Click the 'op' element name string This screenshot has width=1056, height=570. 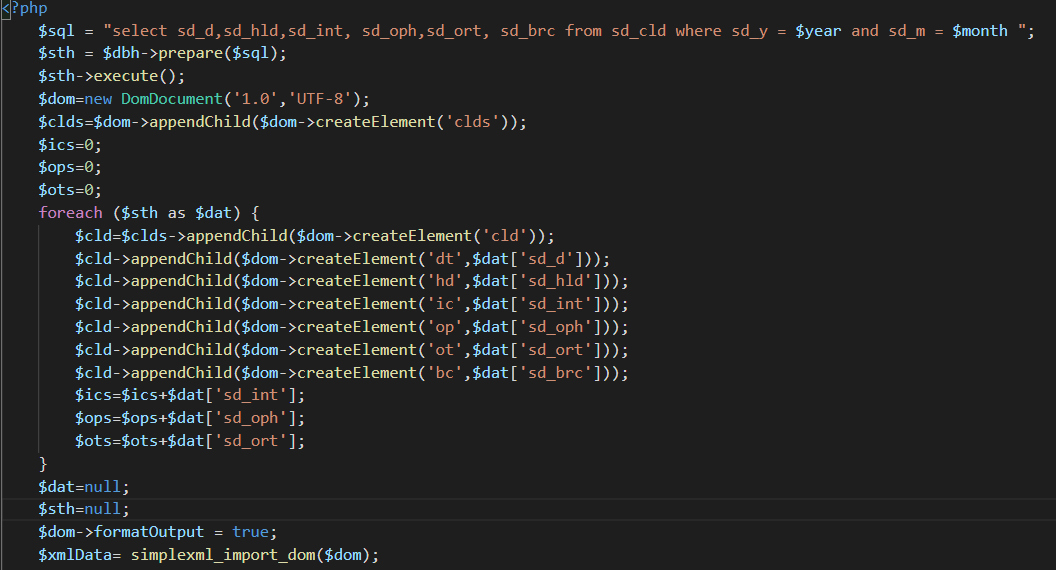[445, 327]
